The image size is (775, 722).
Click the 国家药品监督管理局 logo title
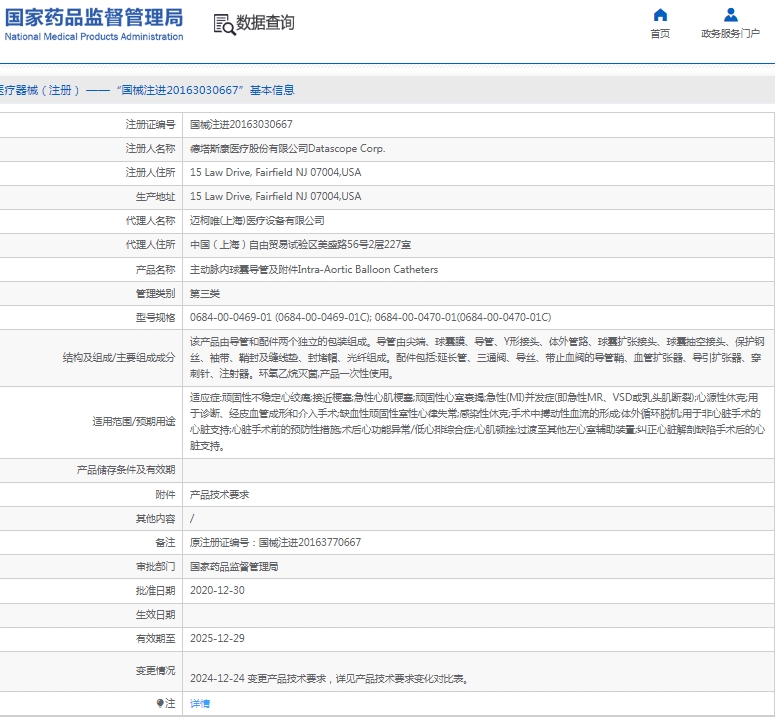tap(94, 17)
